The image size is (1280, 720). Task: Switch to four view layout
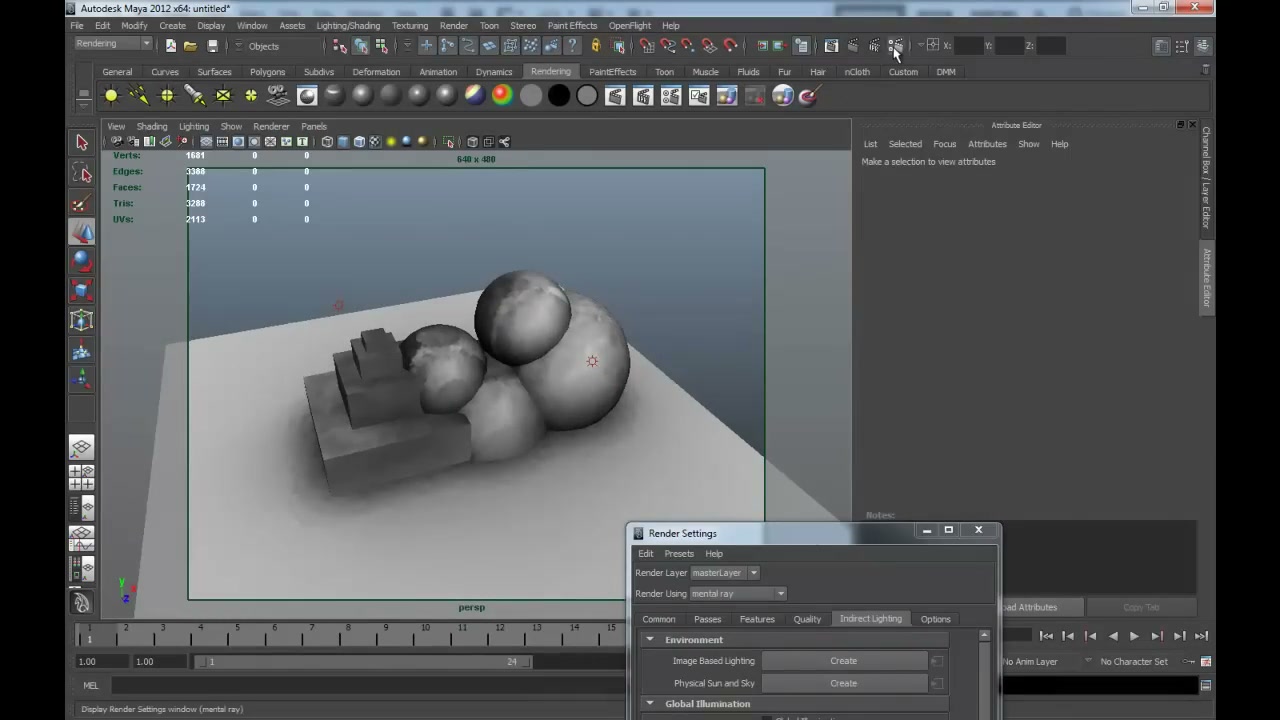coord(82,477)
